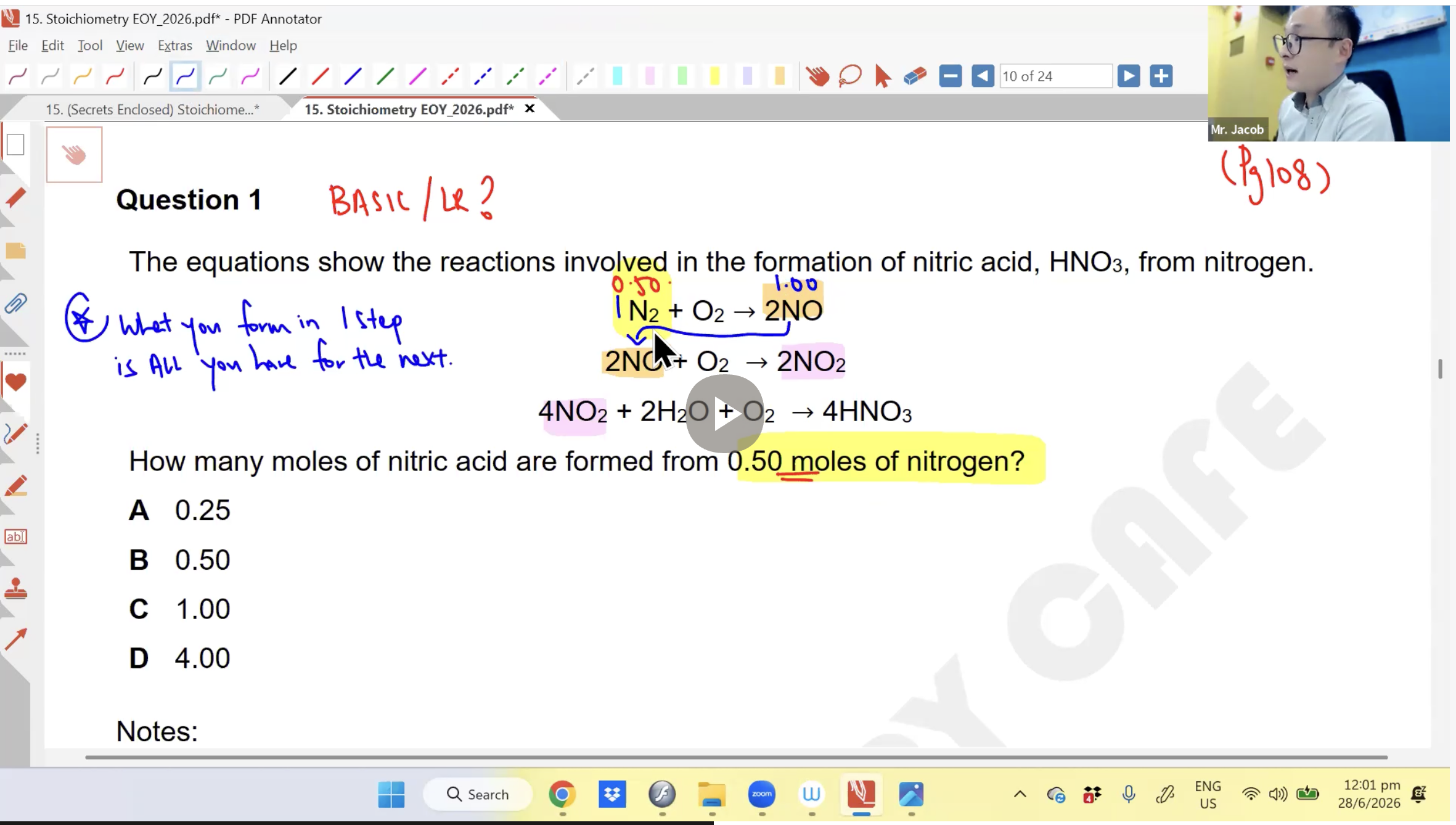Open the View menu
The width and height of the screenshot is (1456, 825).
(x=130, y=46)
